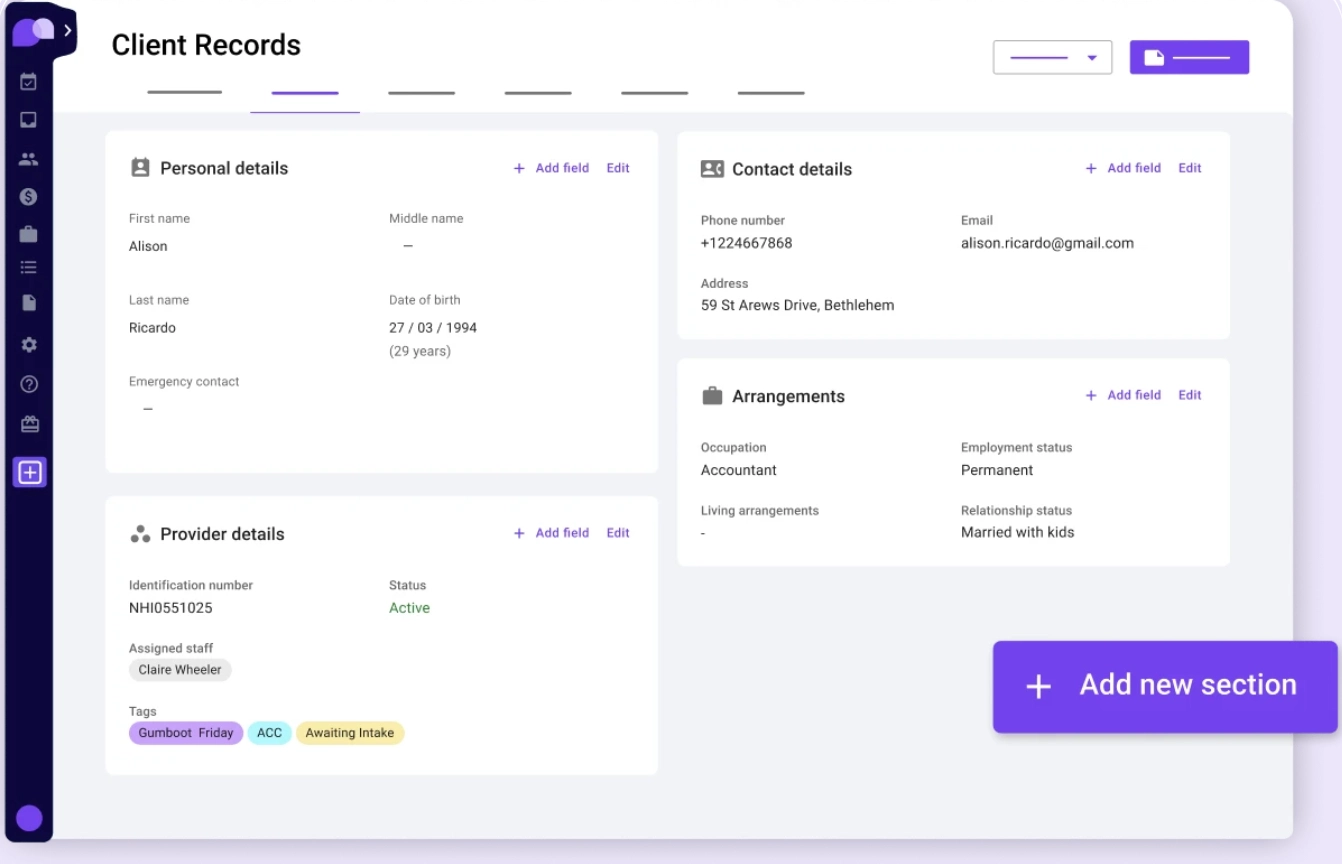Open the Calendar section in the sidebar
Screen dimensions: 1342x864
28,82
